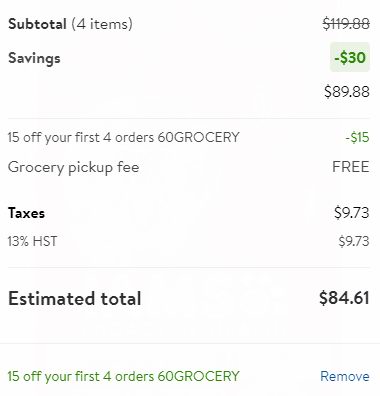Click the gray 60GROCERY discount line item

(x=123, y=137)
